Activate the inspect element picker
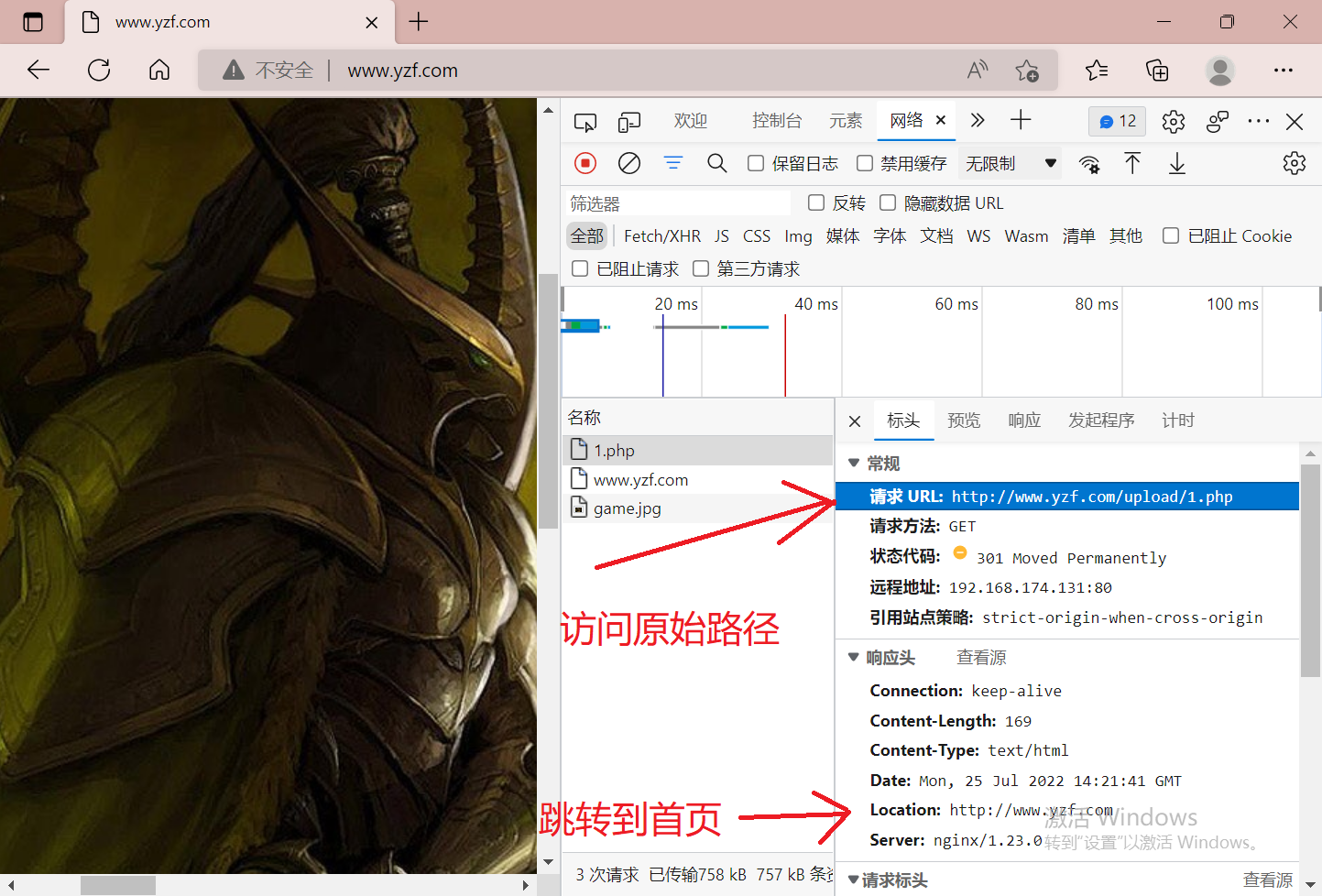Viewport: 1322px width, 896px height. [x=585, y=120]
